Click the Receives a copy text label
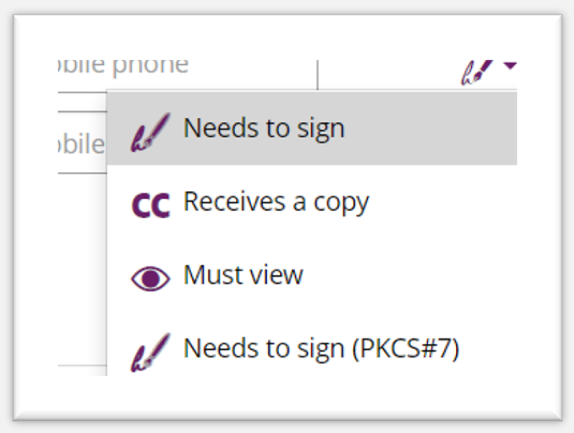This screenshot has width=574, height=433. click(x=276, y=202)
